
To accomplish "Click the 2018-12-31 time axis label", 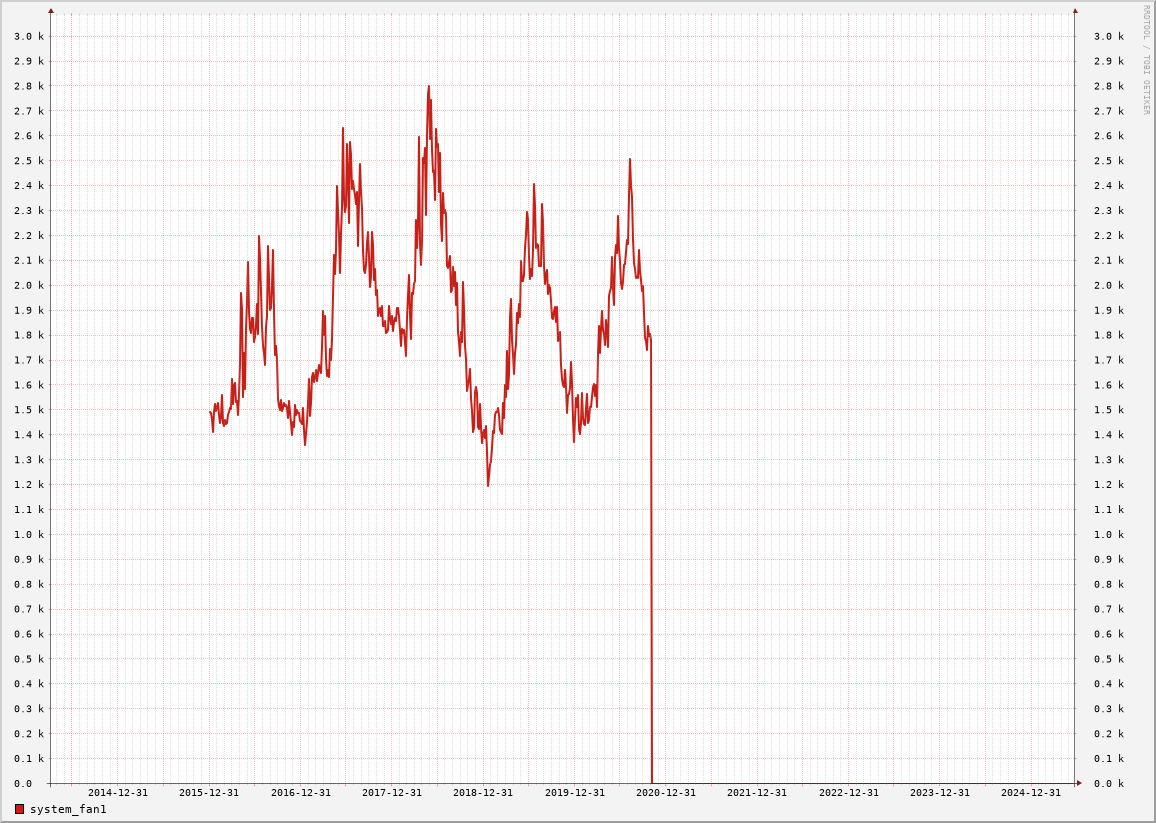I will coord(483,793).
